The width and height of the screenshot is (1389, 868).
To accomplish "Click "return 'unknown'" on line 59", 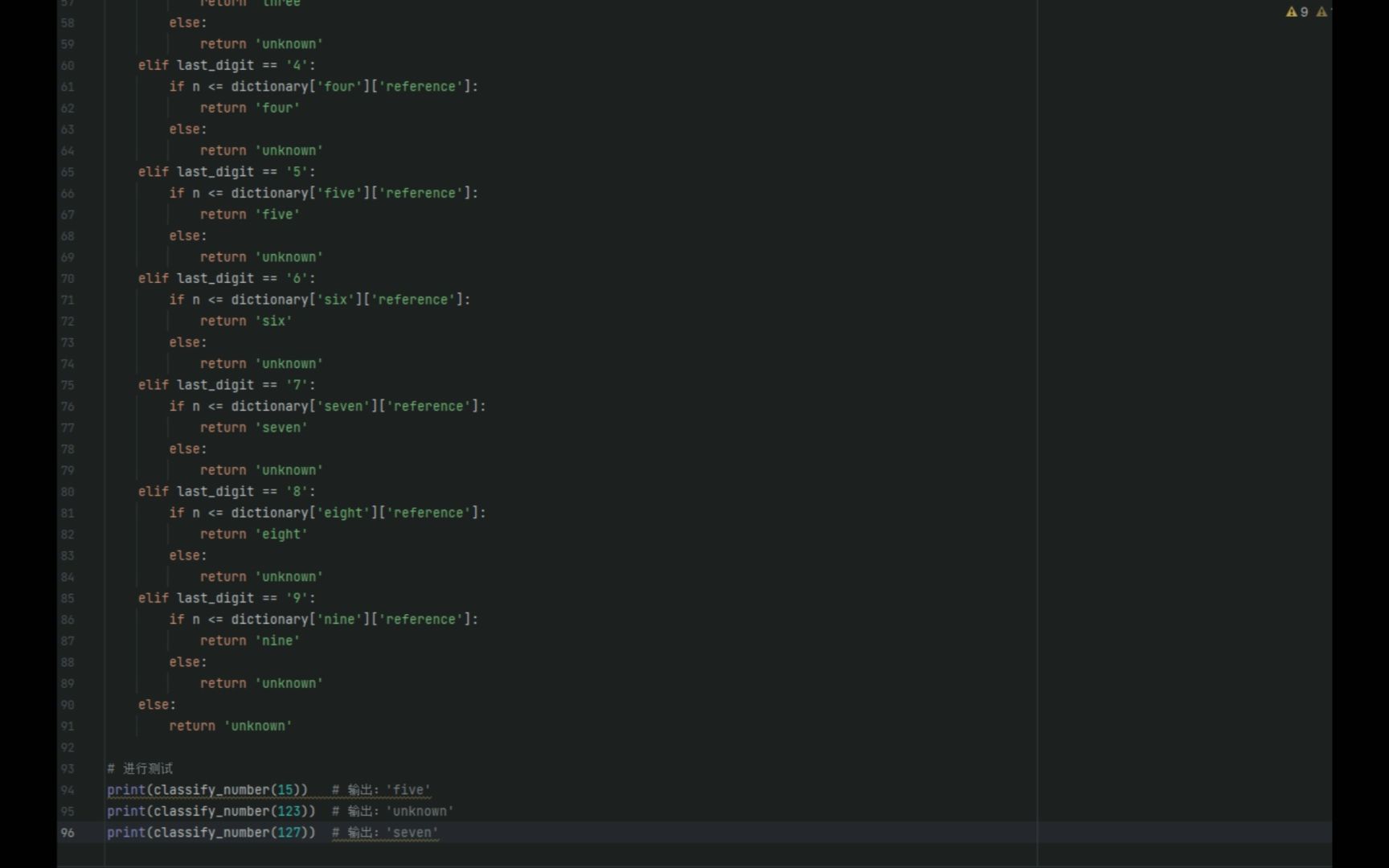I will (261, 44).
